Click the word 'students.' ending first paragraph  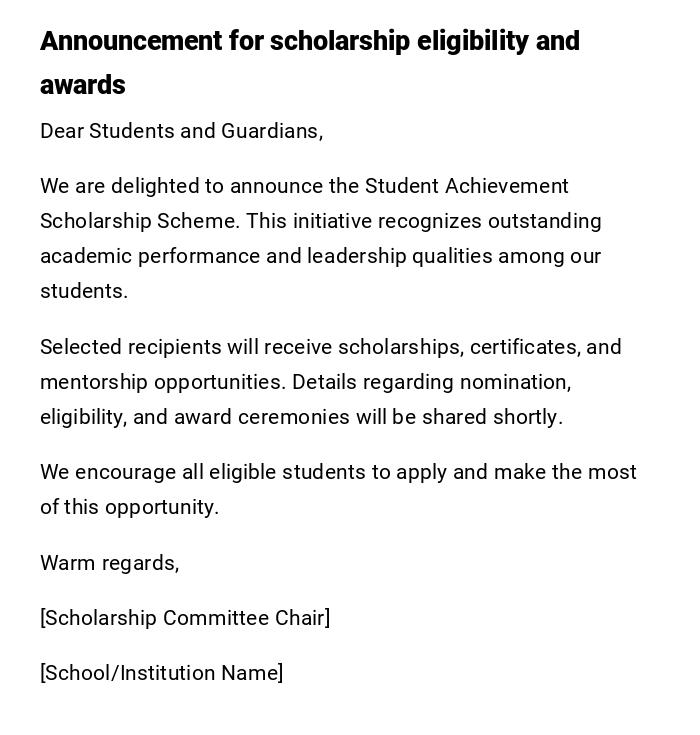click(x=84, y=292)
